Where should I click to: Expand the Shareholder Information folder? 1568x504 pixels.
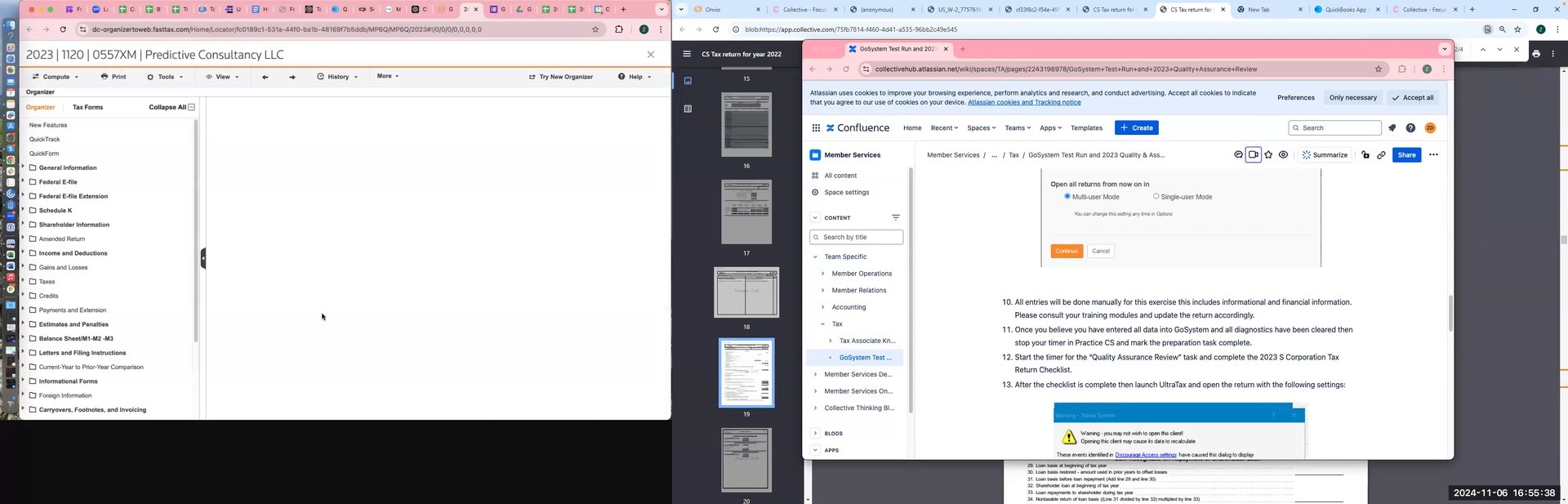click(x=23, y=225)
